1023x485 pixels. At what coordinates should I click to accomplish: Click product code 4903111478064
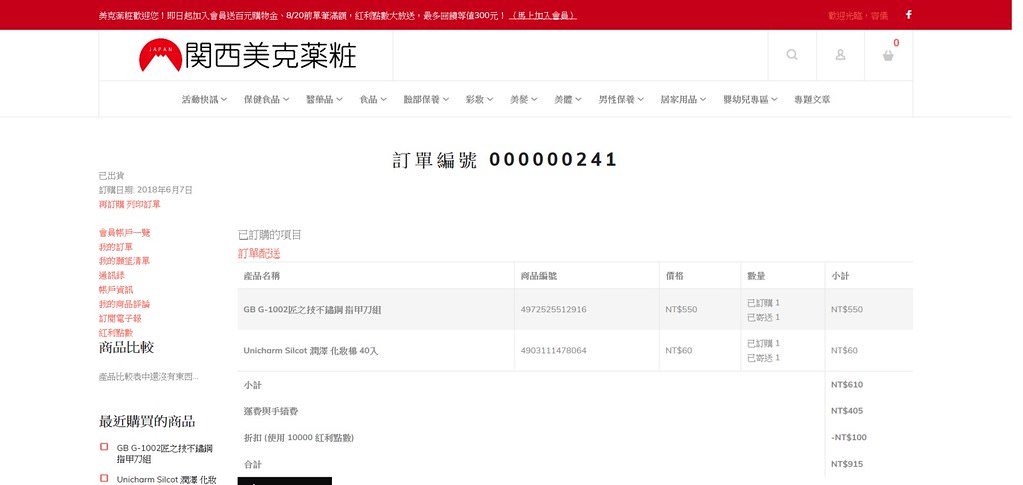[x=553, y=351]
